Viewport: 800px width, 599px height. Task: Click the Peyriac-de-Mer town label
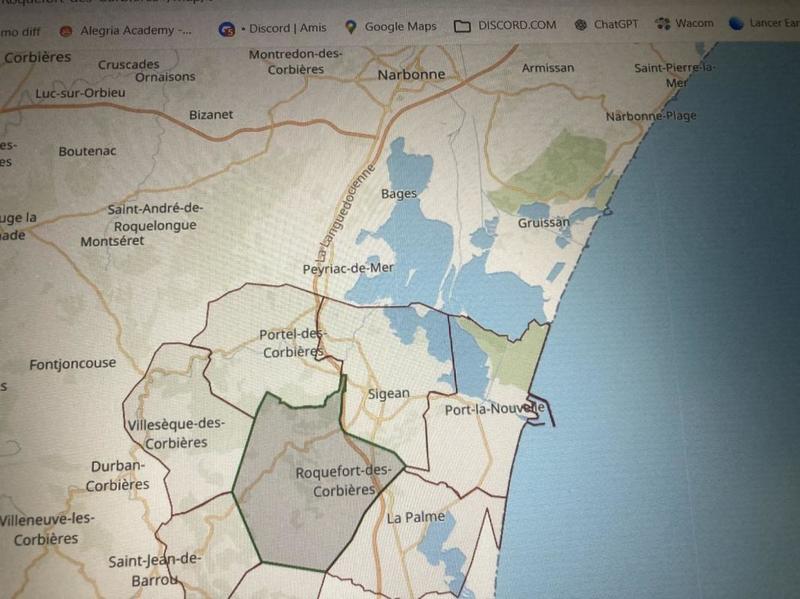pyautogui.click(x=348, y=268)
